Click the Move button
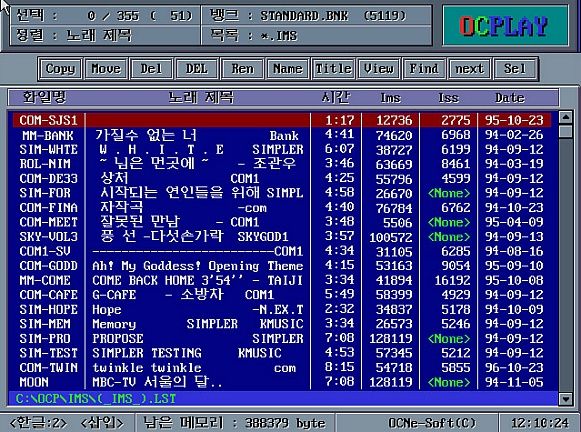The width and height of the screenshot is (581, 432). pos(106,69)
